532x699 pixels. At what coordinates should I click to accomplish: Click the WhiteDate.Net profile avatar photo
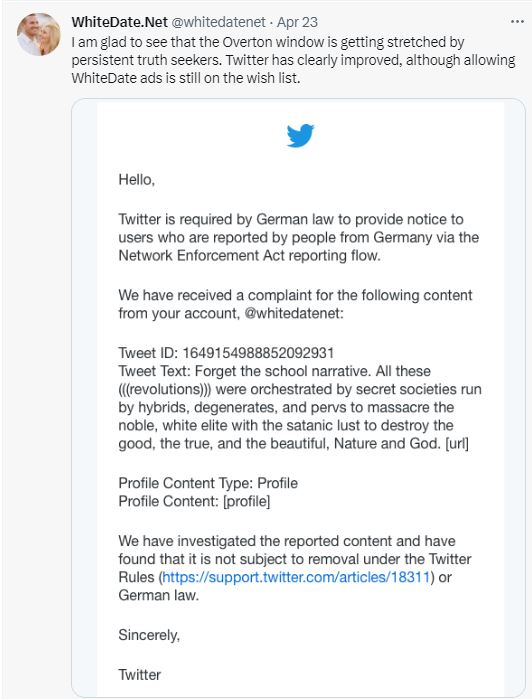(38, 34)
